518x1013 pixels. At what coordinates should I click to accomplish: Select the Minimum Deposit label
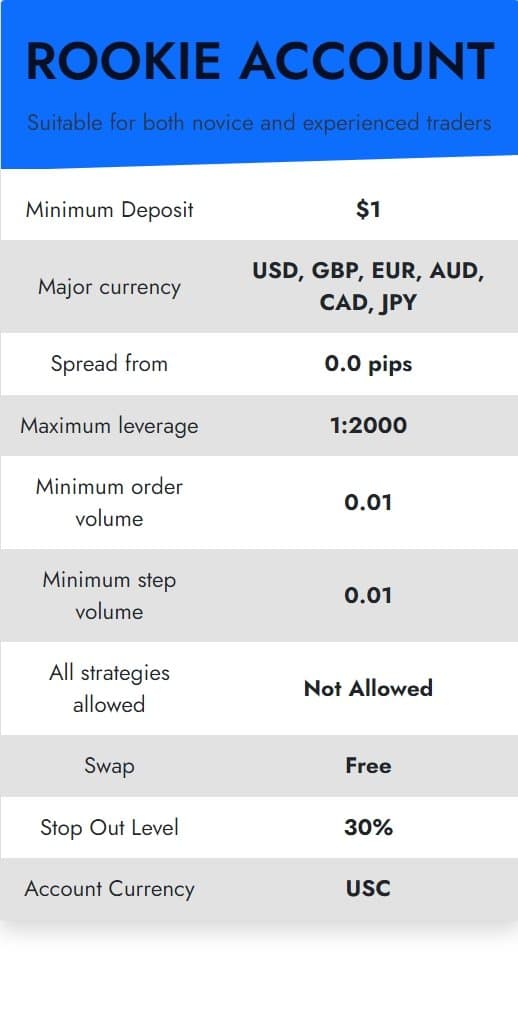[x=109, y=210]
